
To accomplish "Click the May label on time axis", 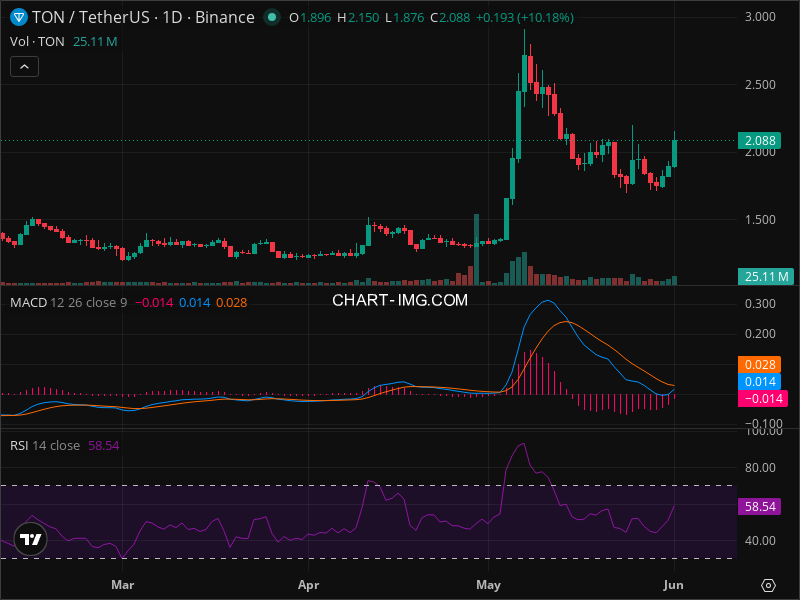I will pyautogui.click(x=488, y=585).
